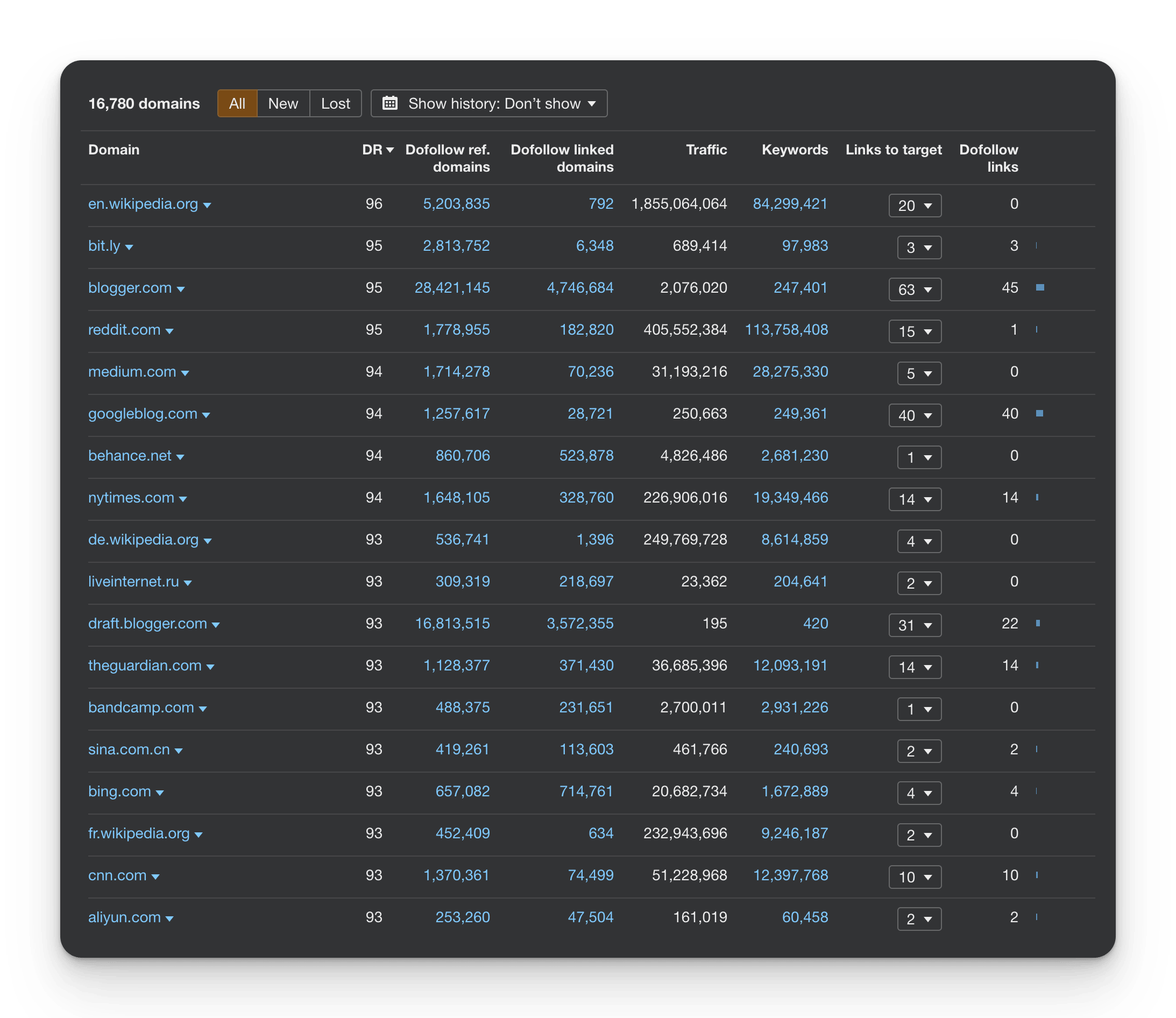Expand the arrow next to nytimes.com
This screenshot has height=1018, width=1176.
click(x=183, y=500)
